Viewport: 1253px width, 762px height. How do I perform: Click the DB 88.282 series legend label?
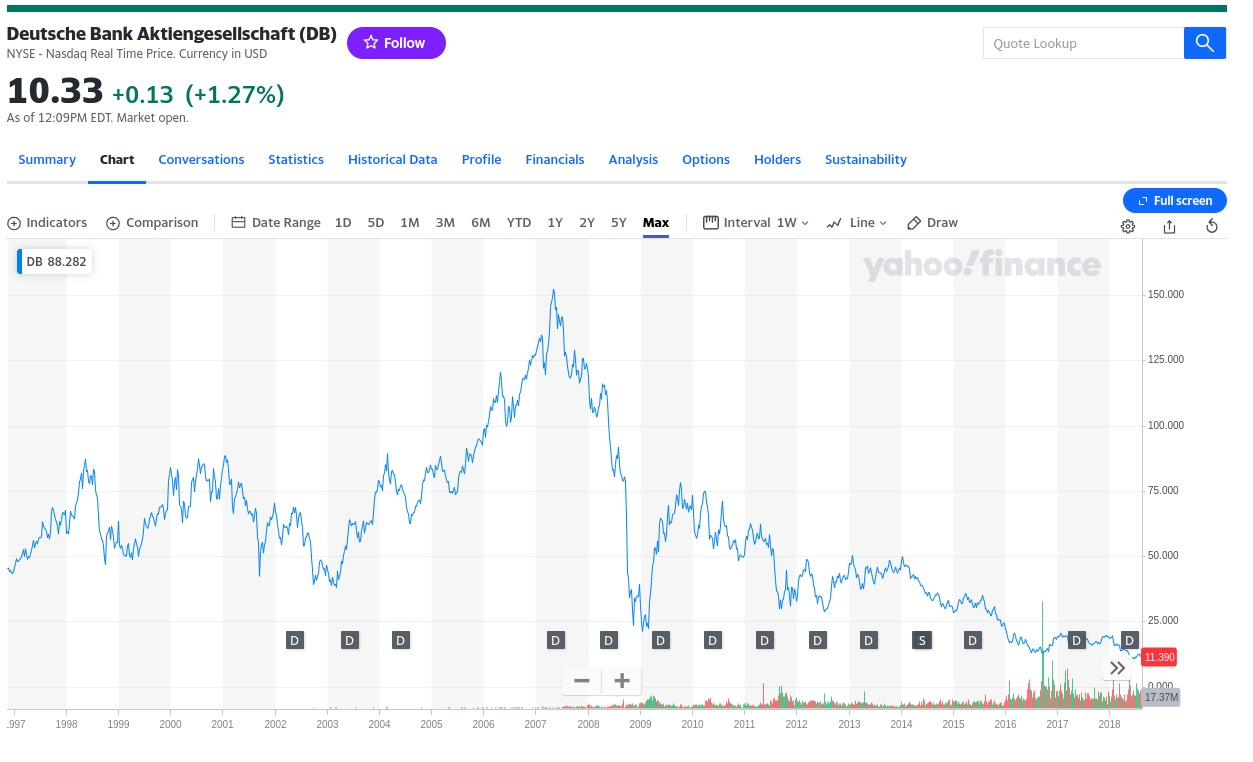pyautogui.click(x=55, y=262)
